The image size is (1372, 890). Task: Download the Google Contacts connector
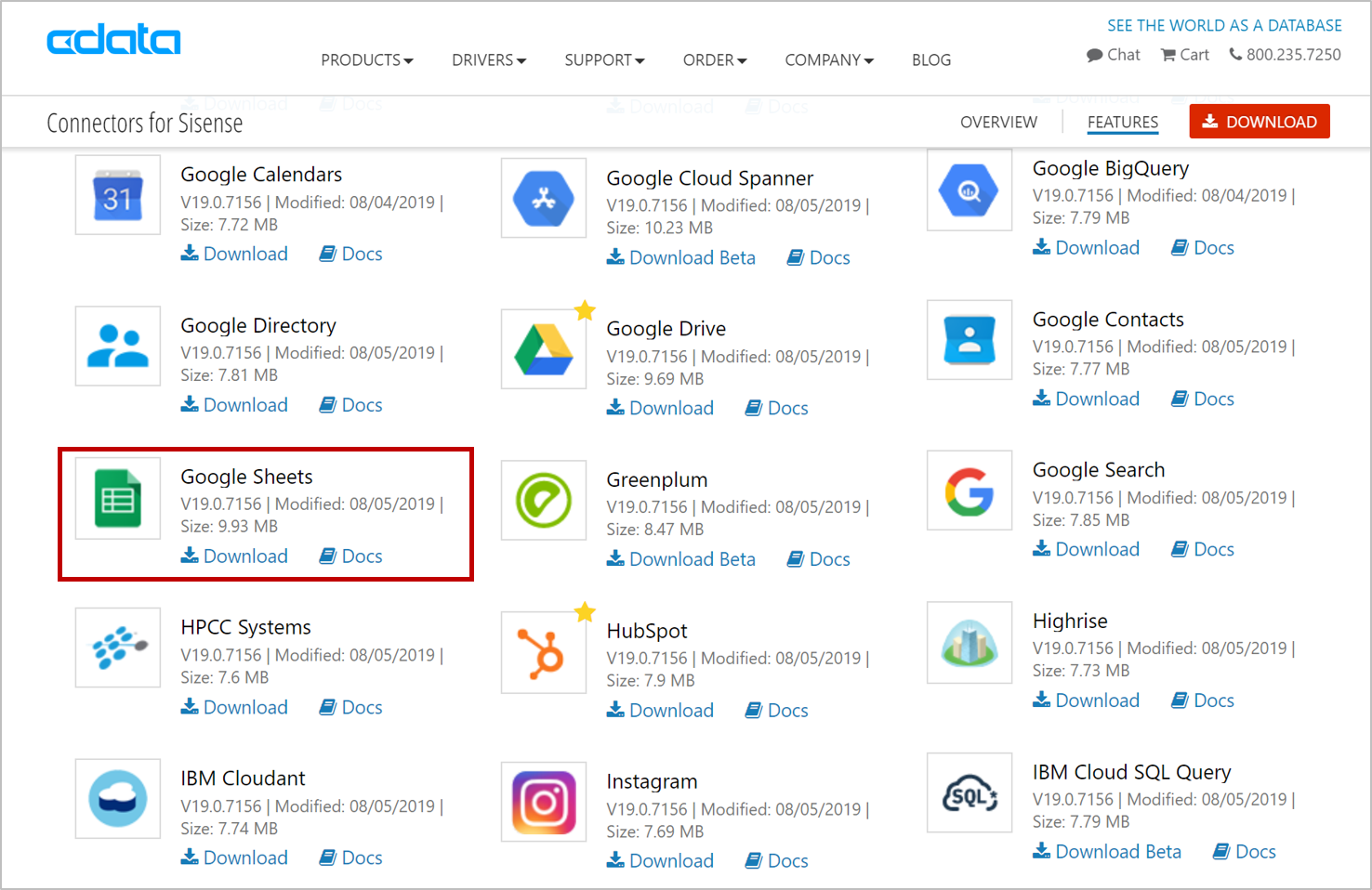click(1086, 399)
